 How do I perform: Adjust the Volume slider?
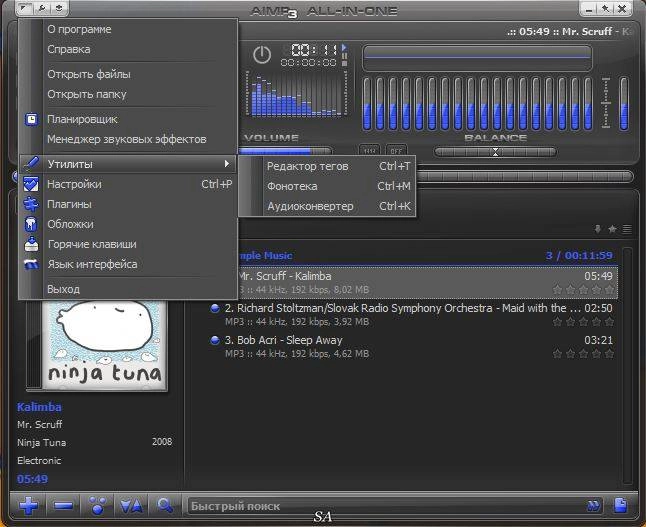[x=284, y=151]
